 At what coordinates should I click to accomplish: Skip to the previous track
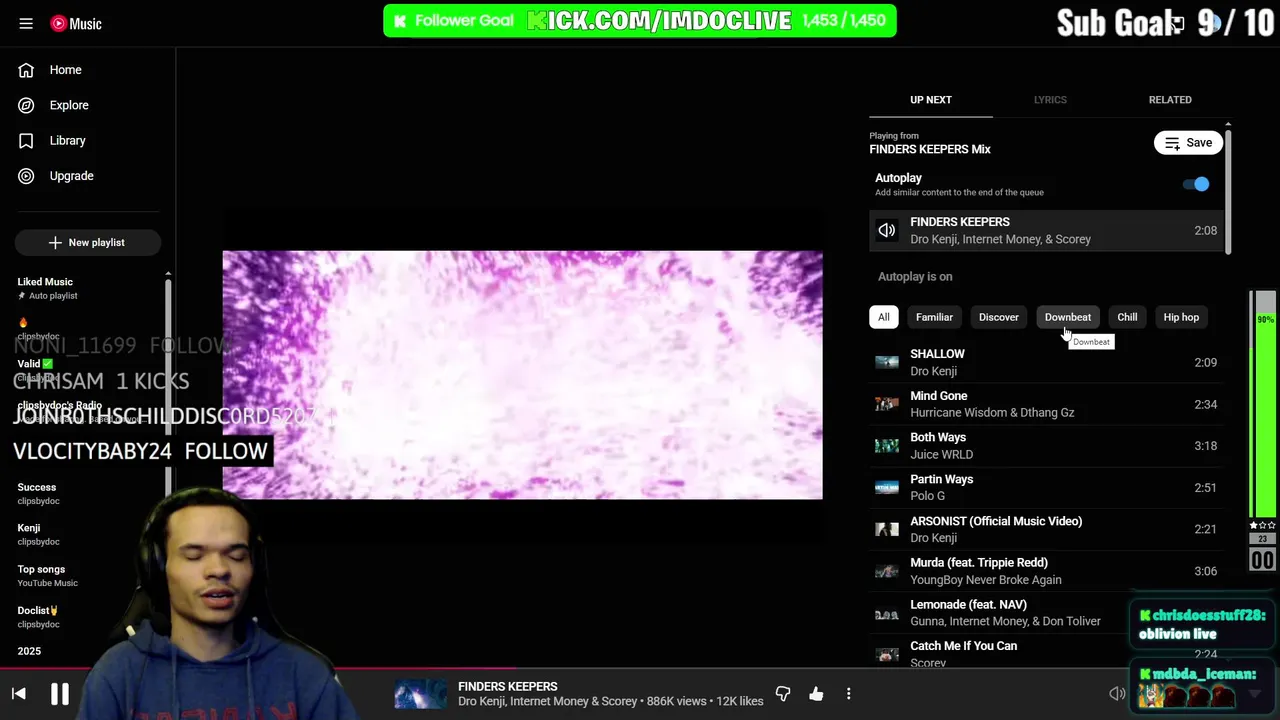click(x=18, y=693)
